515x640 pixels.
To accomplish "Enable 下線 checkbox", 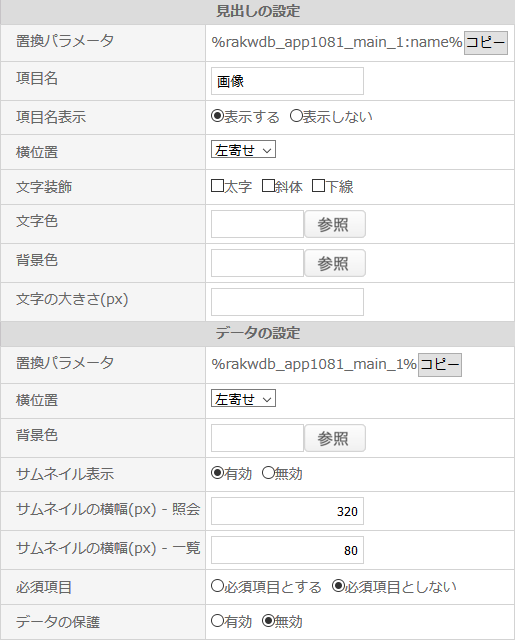I will point(318,186).
